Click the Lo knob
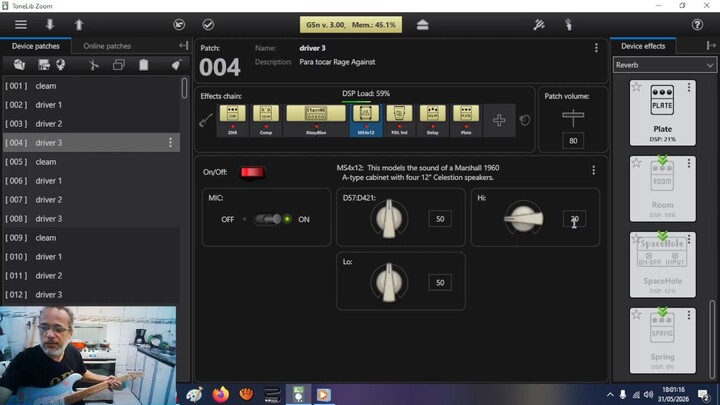The width and height of the screenshot is (720, 405). pyautogui.click(x=389, y=282)
